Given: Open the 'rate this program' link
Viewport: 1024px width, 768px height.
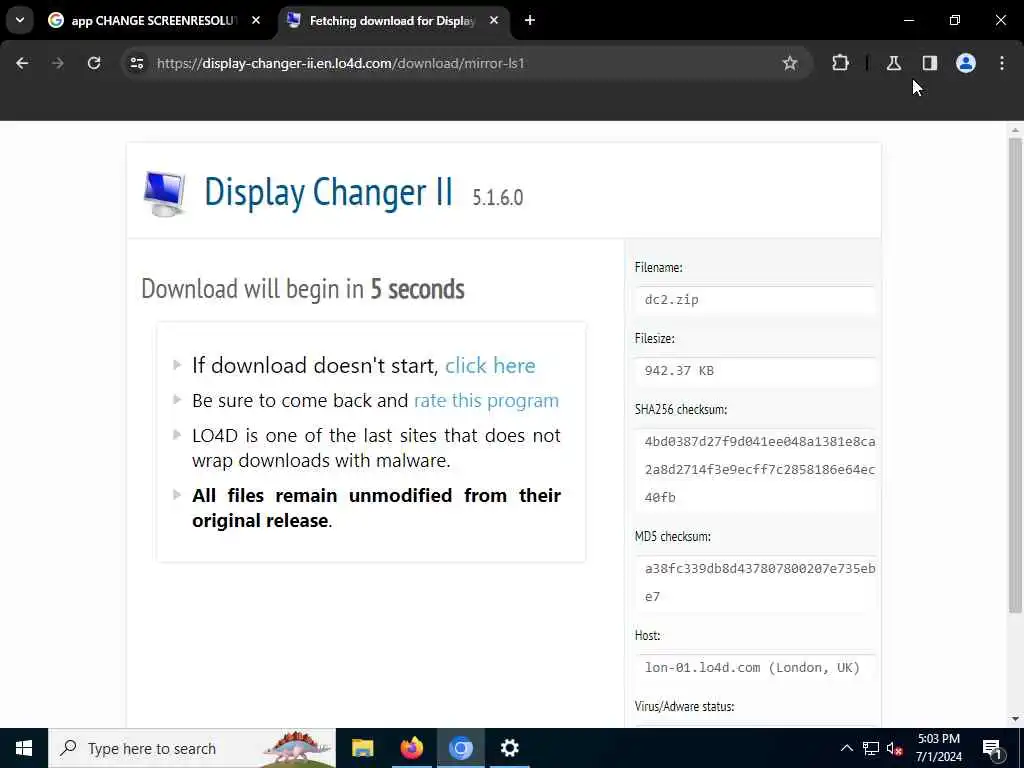Looking at the screenshot, I should [487, 400].
